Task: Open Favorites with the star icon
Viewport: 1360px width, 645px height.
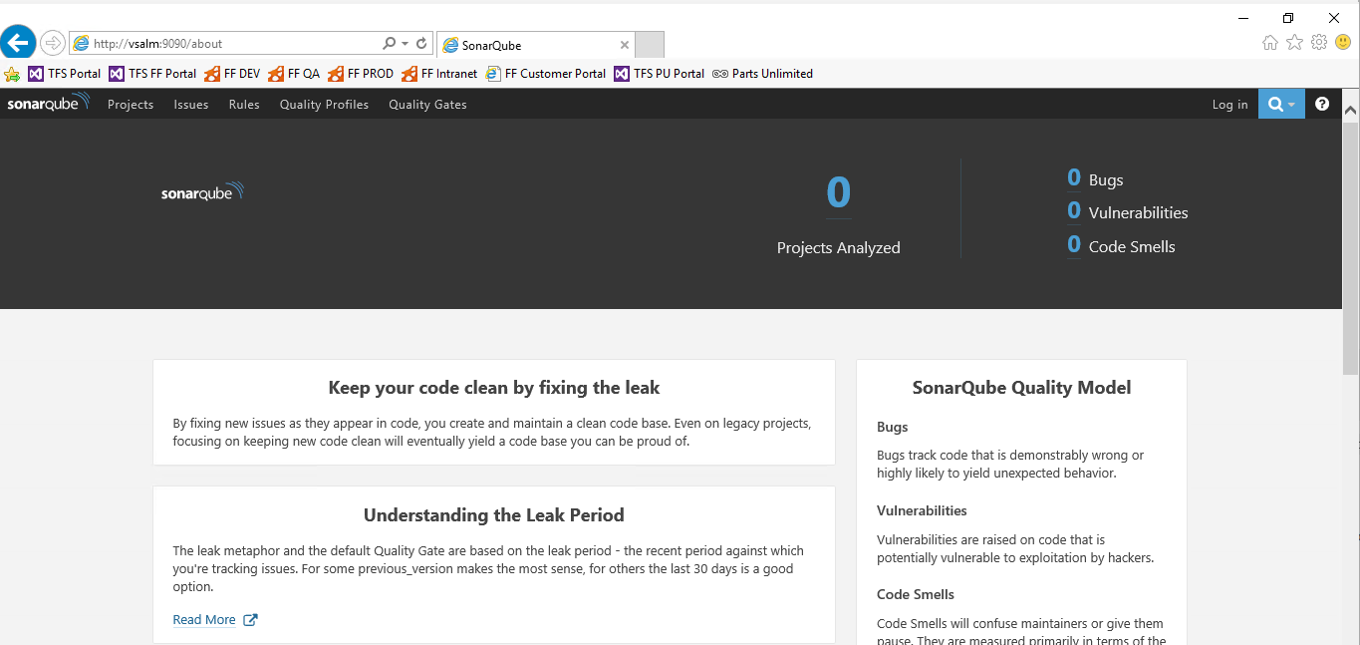Action: tap(1295, 42)
